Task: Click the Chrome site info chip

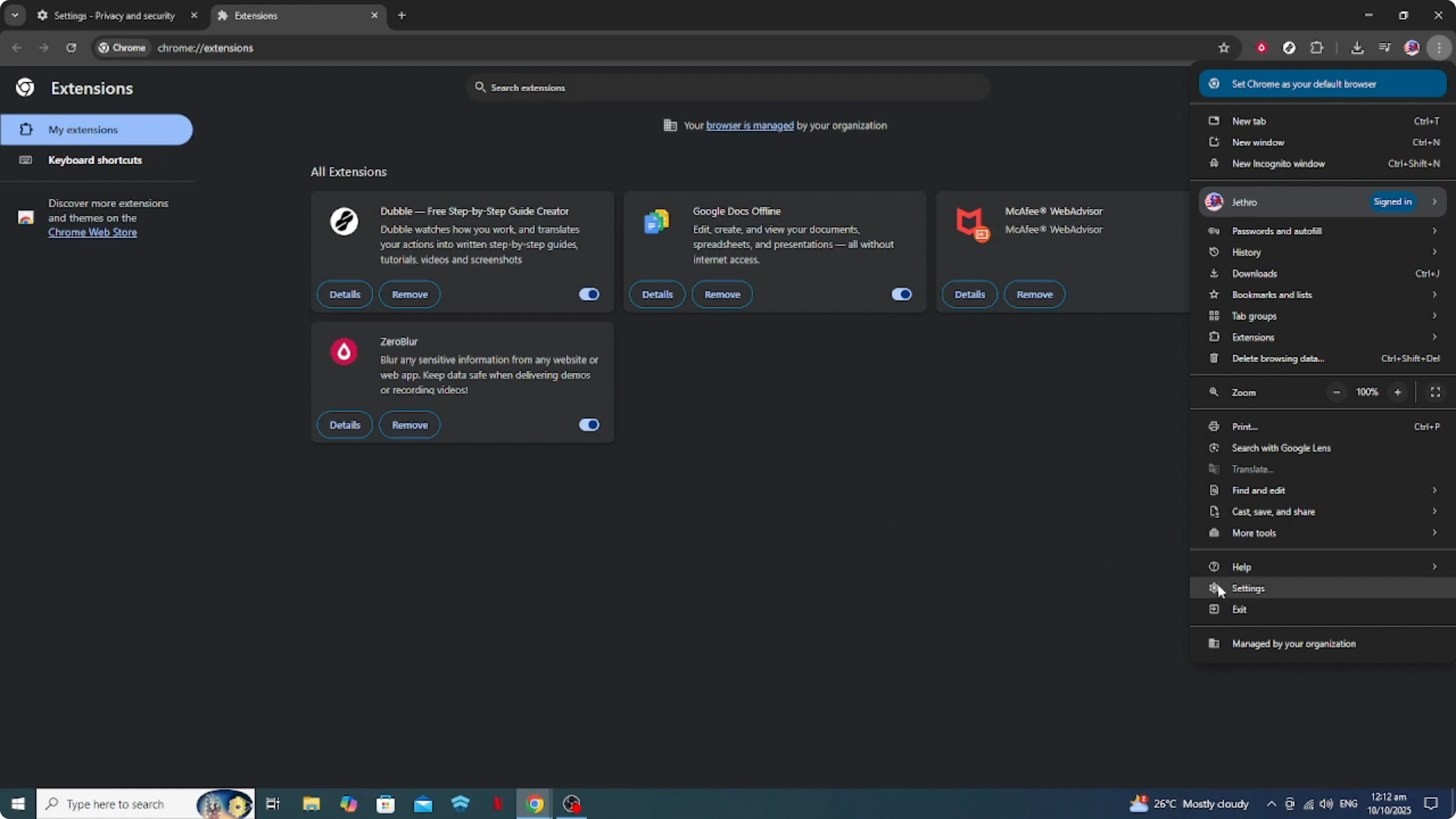Action: 122,47
